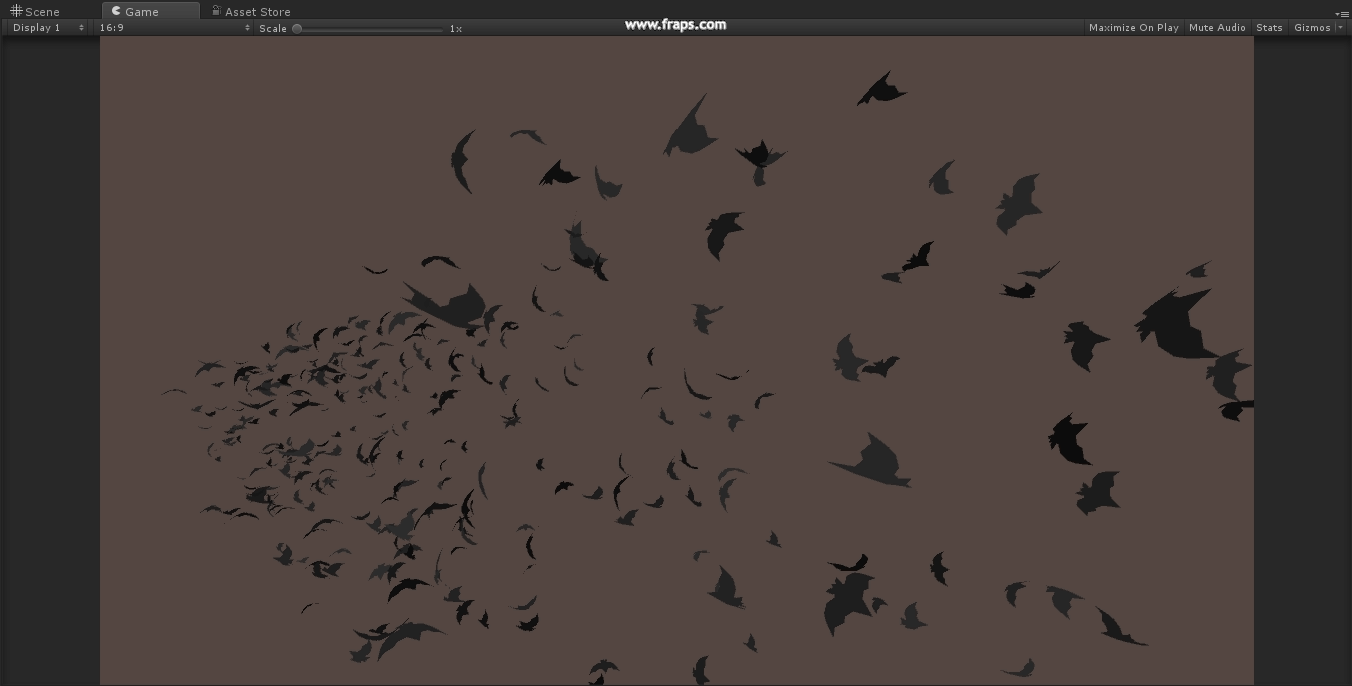Click the "Scale" label
Screen dimensions: 1352x686
273,29
